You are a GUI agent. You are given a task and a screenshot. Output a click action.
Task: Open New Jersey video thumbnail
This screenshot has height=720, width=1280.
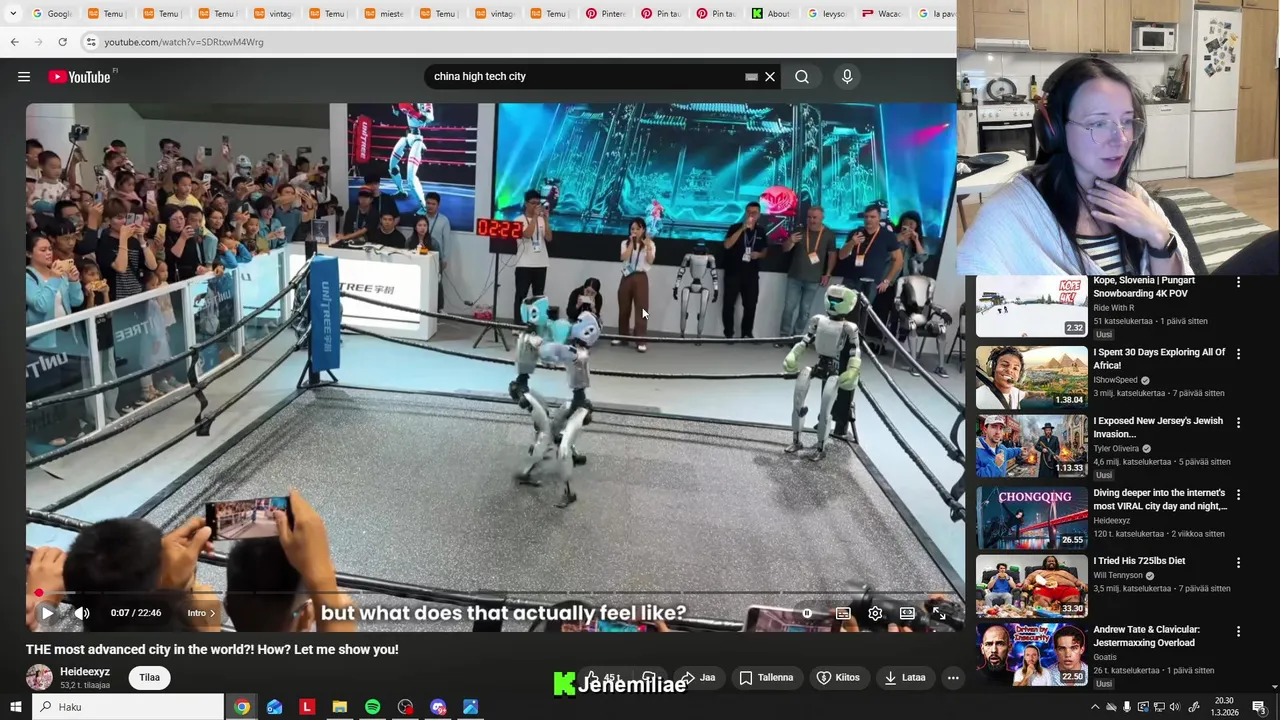click(1031, 446)
